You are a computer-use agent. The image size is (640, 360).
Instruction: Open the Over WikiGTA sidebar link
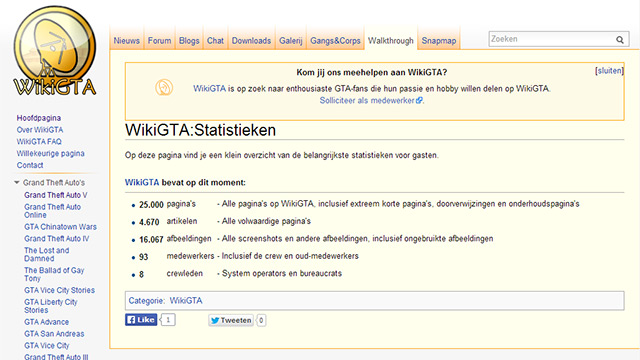(40, 130)
